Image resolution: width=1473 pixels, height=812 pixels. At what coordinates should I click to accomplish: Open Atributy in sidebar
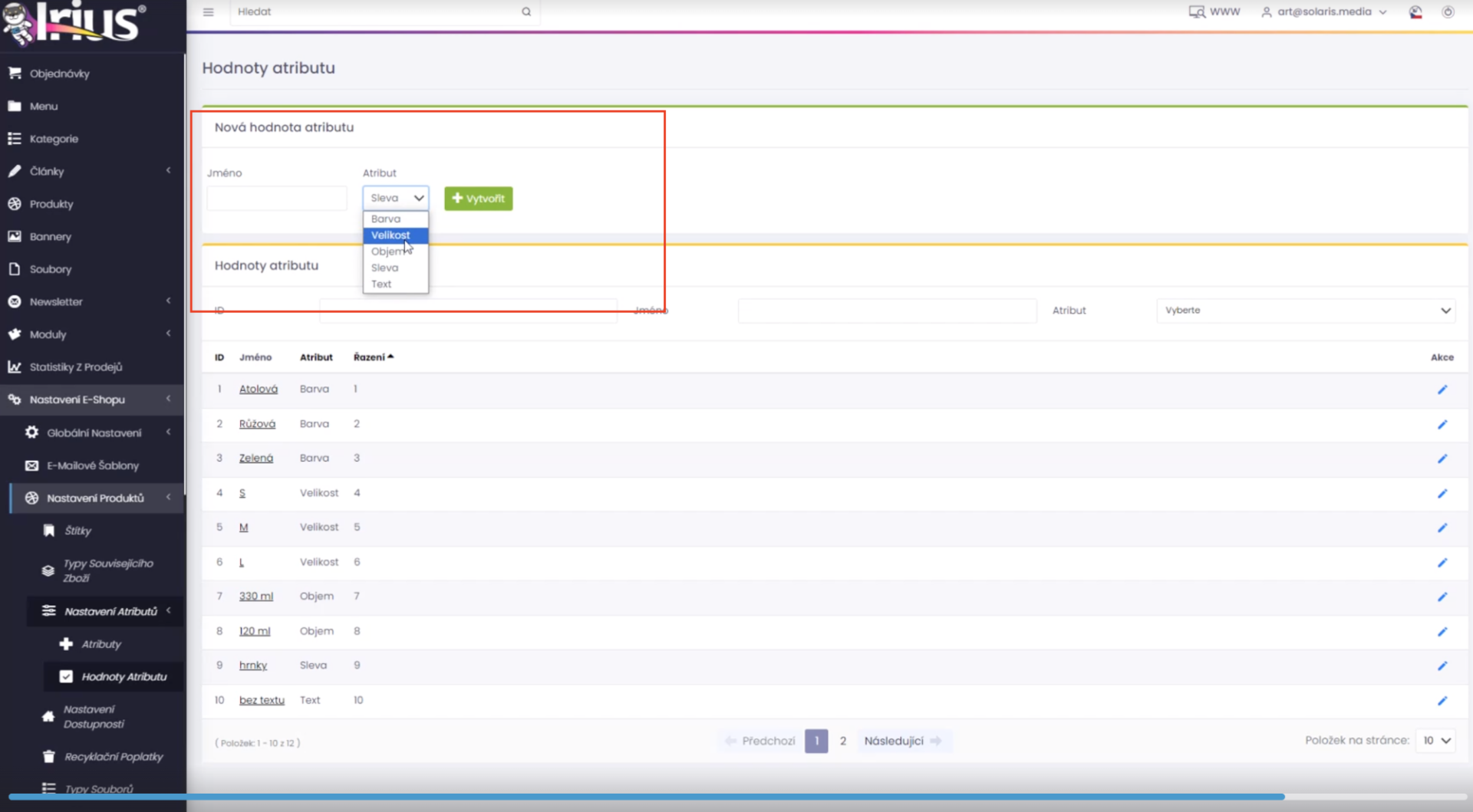(101, 644)
